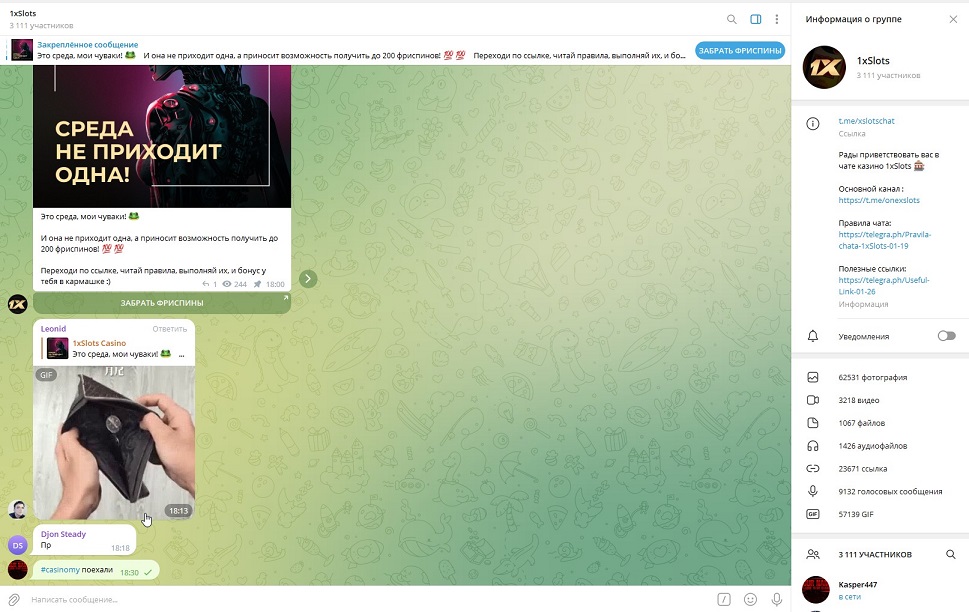Viewport: 969px width, 612px height.
Task: Click the forward arrow beside the post
Action: 308,279
